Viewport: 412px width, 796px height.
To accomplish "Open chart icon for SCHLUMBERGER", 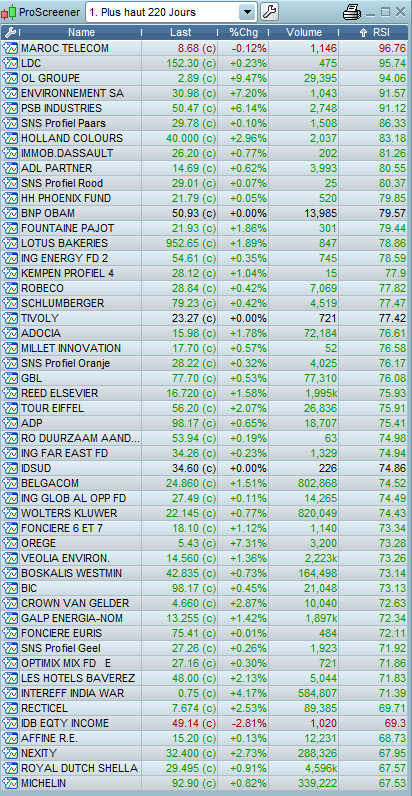I will 10,304.
